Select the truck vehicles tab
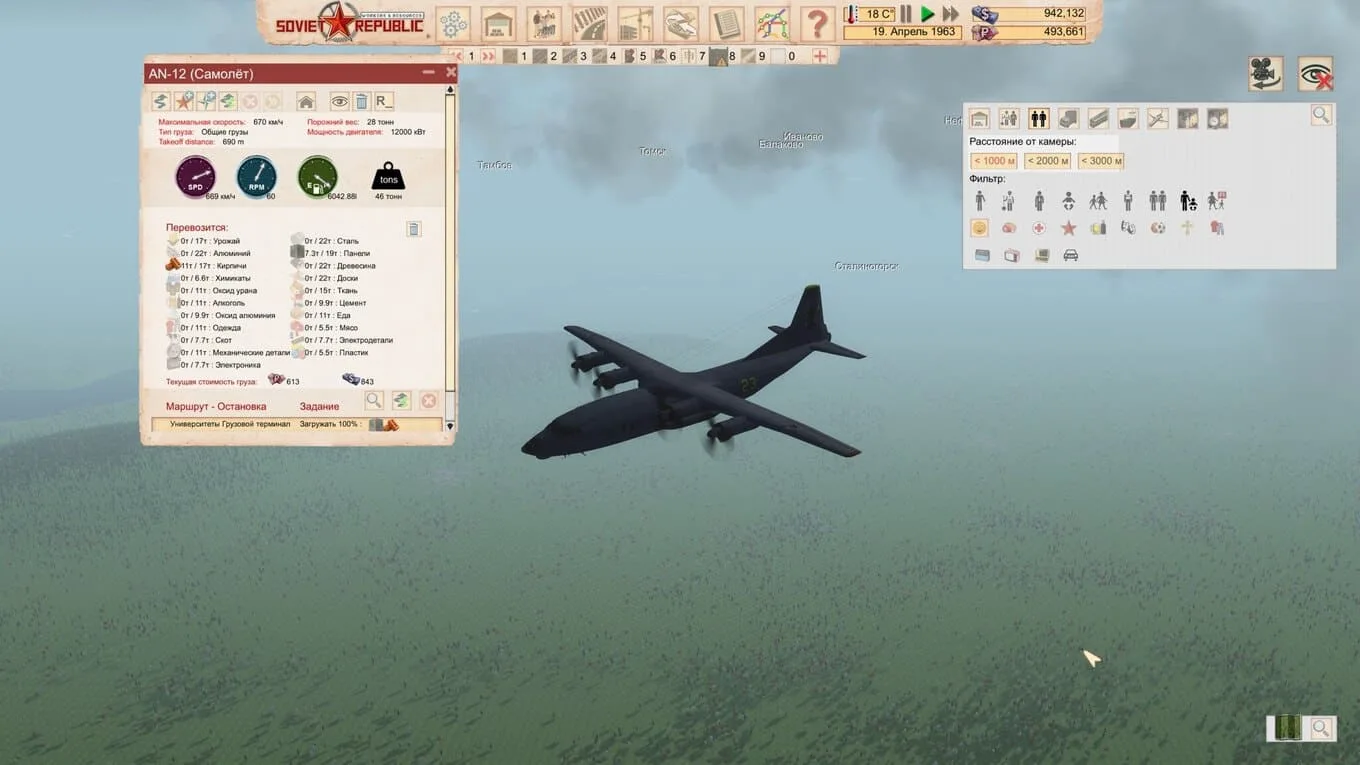1360x765 pixels. tap(1069, 119)
